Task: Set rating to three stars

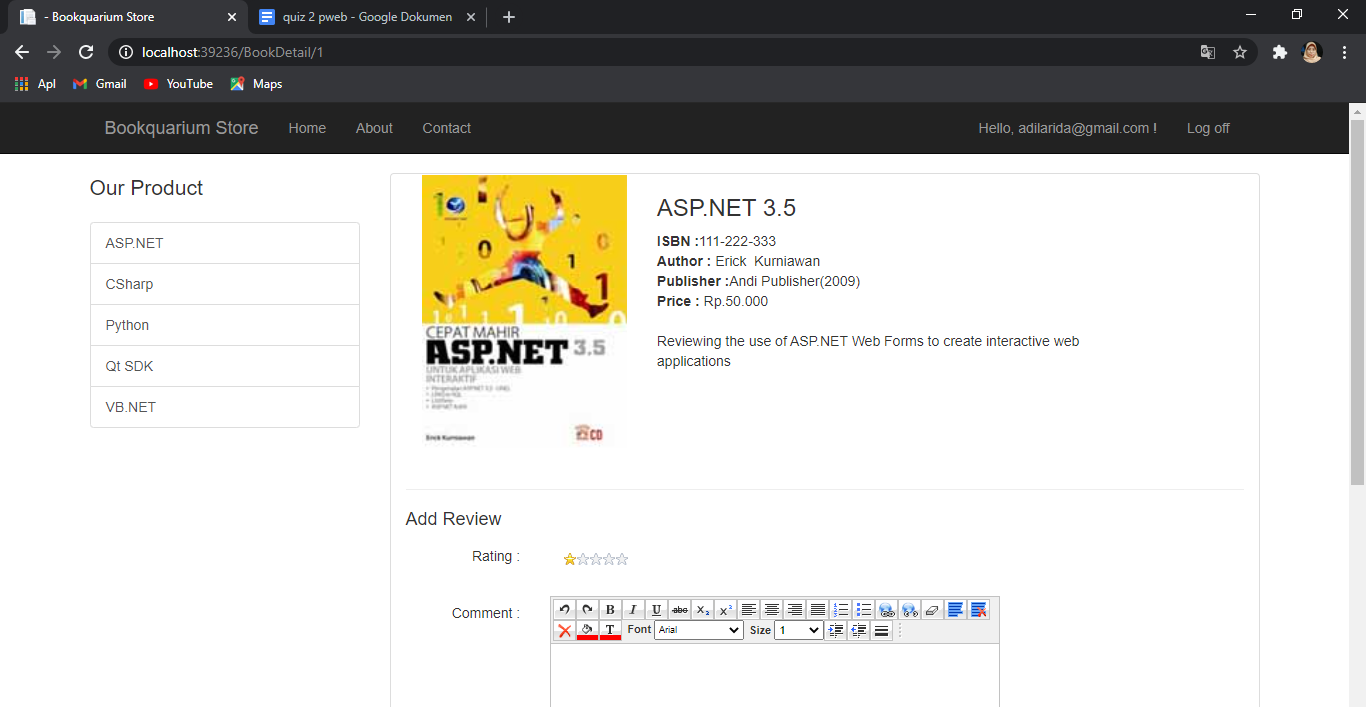Action: point(596,559)
